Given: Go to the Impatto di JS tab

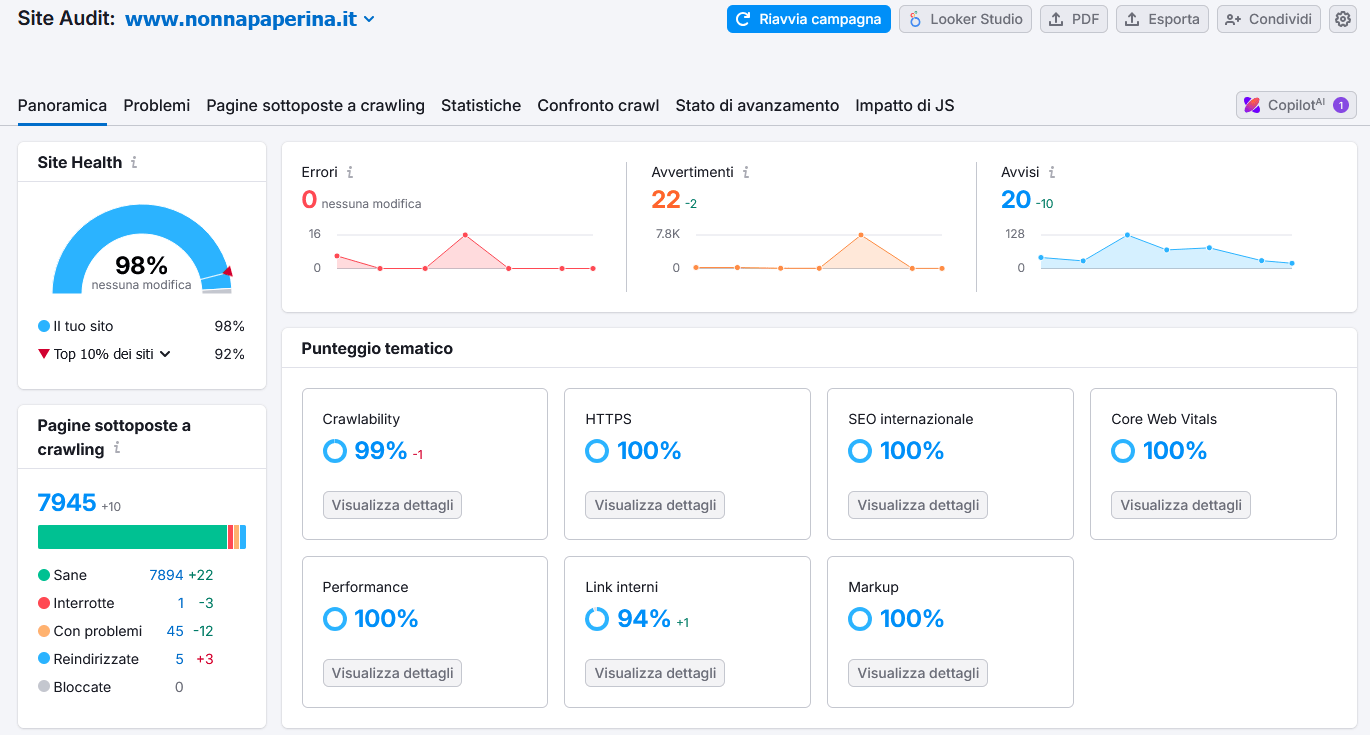Looking at the screenshot, I should (904, 105).
